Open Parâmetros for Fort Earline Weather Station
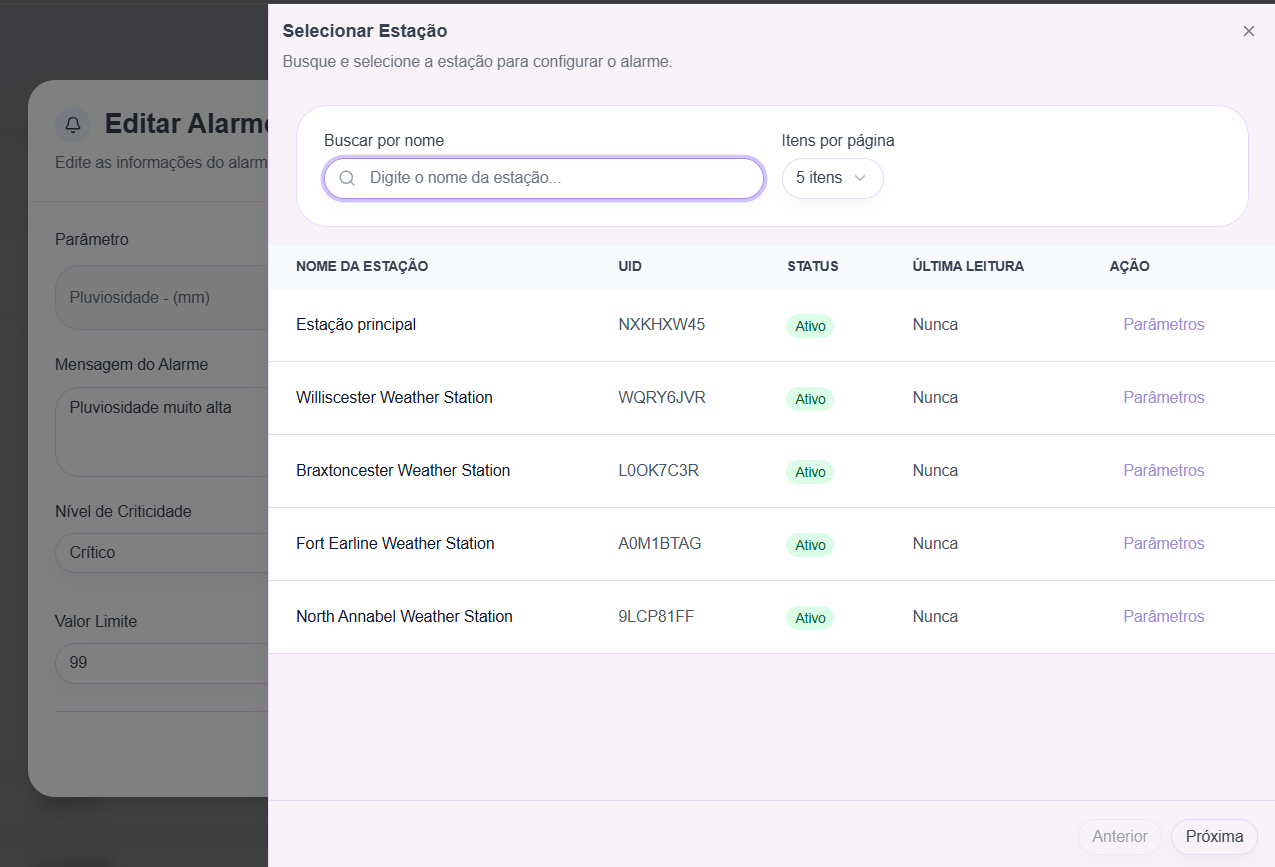This screenshot has height=867, width=1275. click(x=1163, y=544)
